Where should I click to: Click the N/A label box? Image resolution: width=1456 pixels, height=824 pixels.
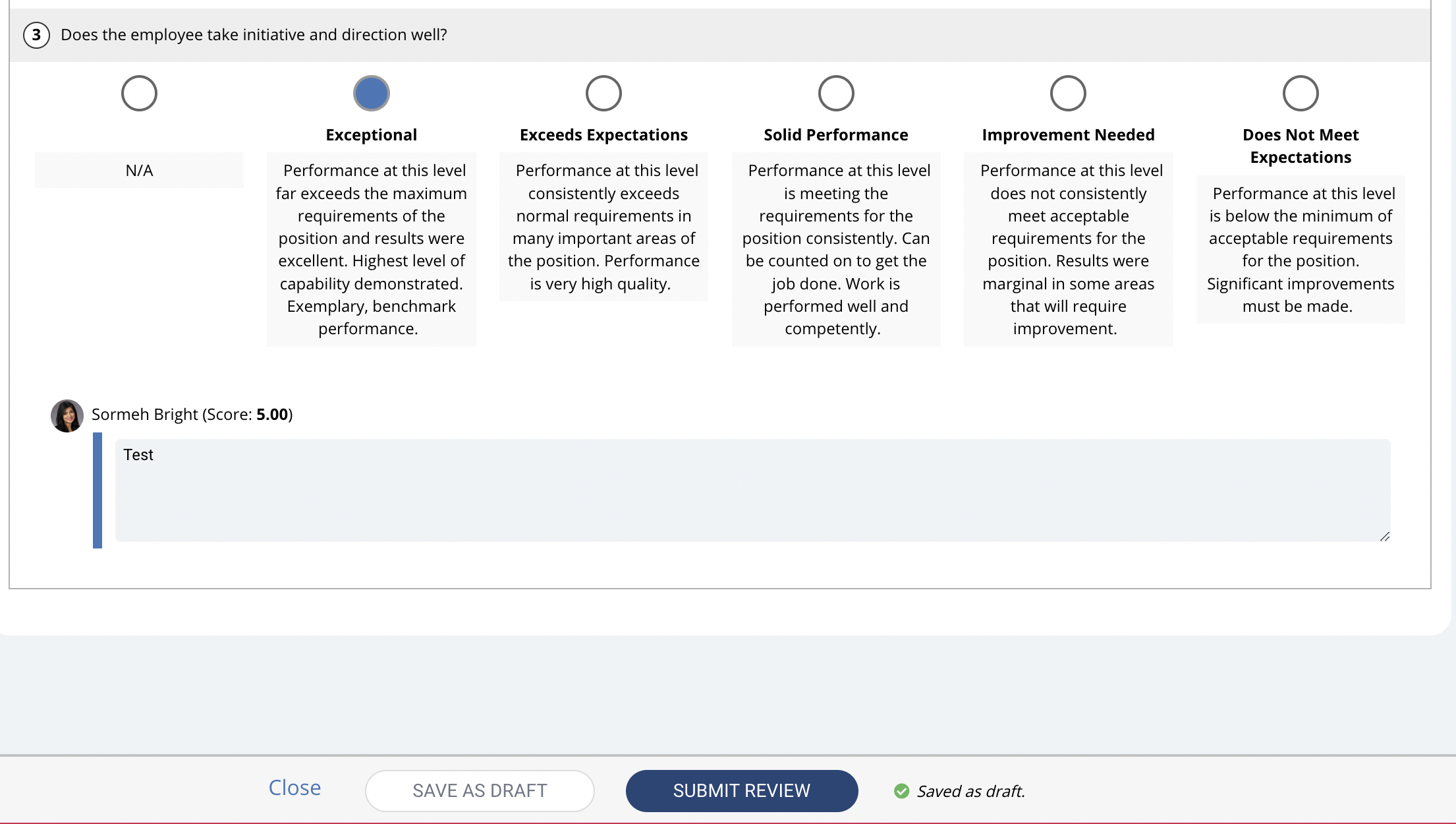pos(139,170)
